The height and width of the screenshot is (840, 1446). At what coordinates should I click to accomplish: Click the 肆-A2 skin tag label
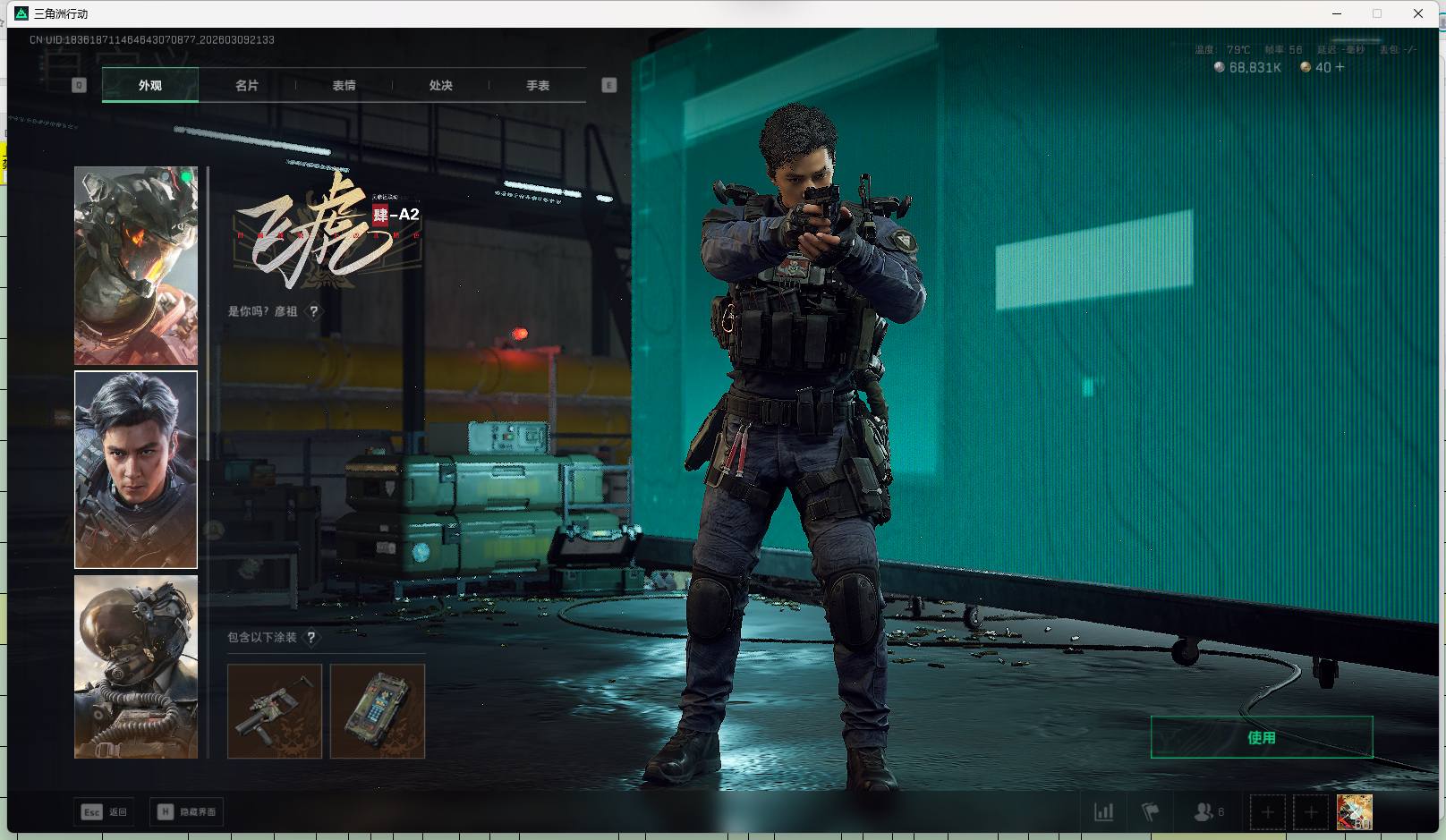396,215
